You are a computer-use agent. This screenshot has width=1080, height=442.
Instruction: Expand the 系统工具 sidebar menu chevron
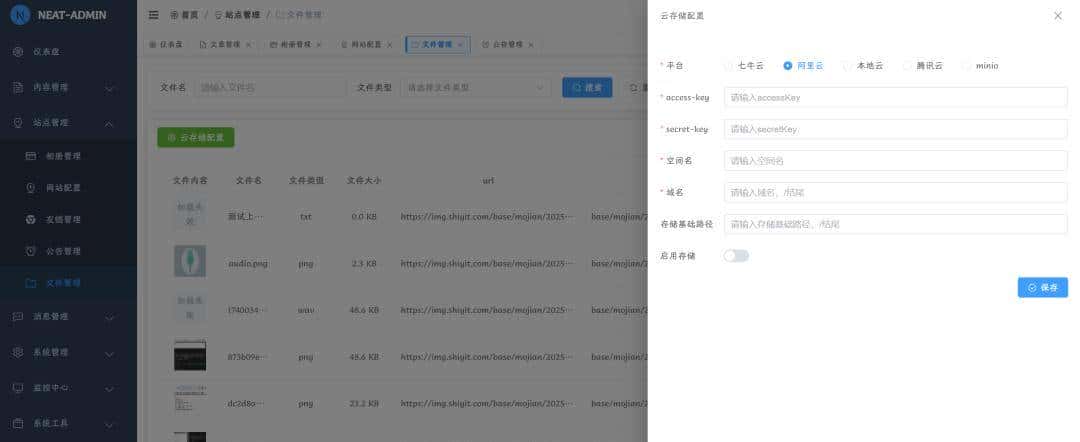(x=110, y=424)
